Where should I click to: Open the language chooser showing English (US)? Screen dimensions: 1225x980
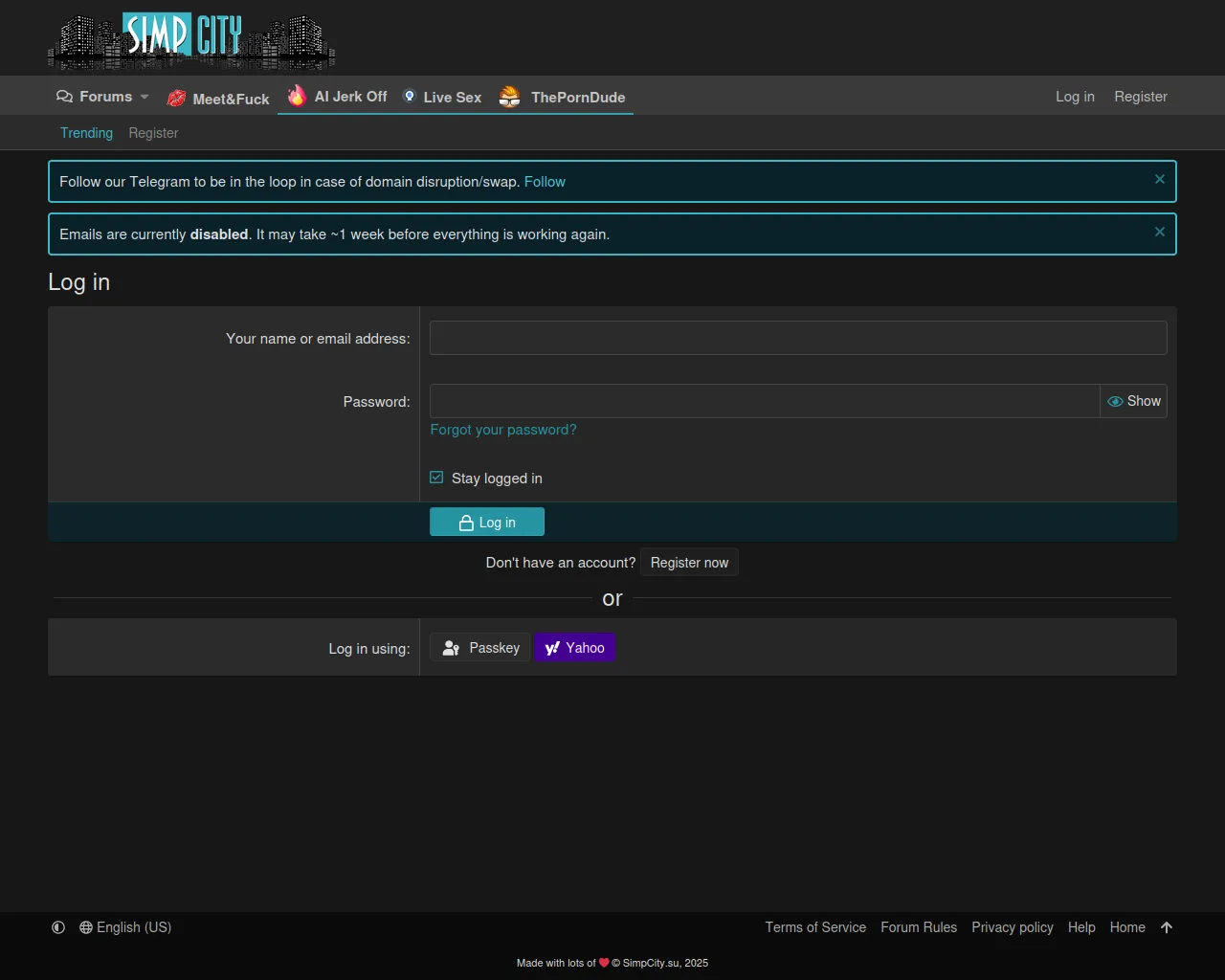click(125, 927)
